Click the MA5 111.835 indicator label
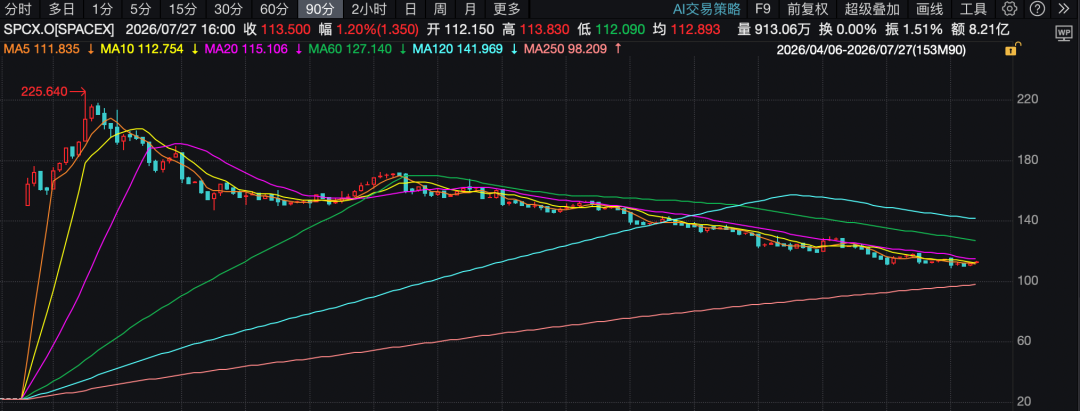 point(43,49)
